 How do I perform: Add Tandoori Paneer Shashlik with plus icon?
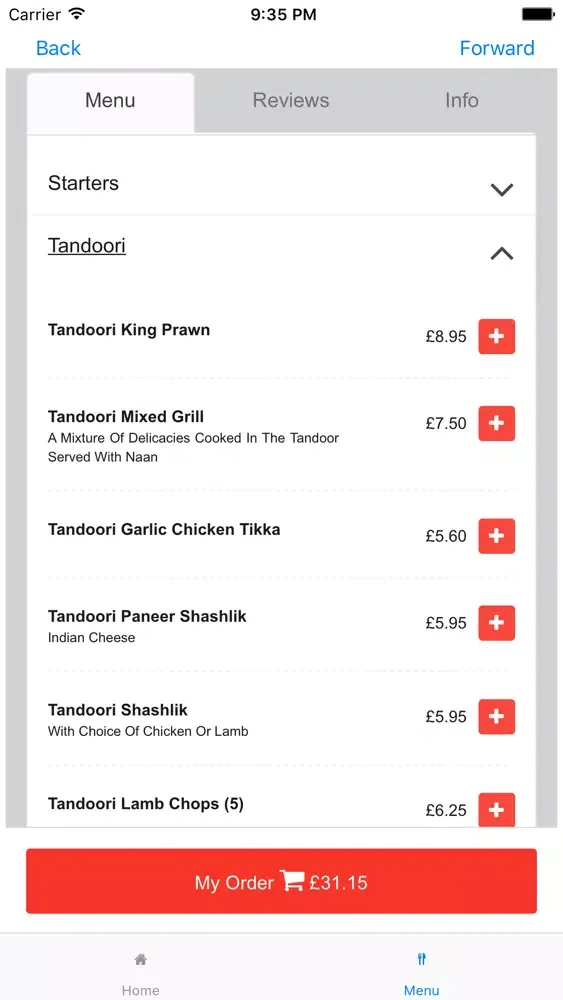[497, 623]
